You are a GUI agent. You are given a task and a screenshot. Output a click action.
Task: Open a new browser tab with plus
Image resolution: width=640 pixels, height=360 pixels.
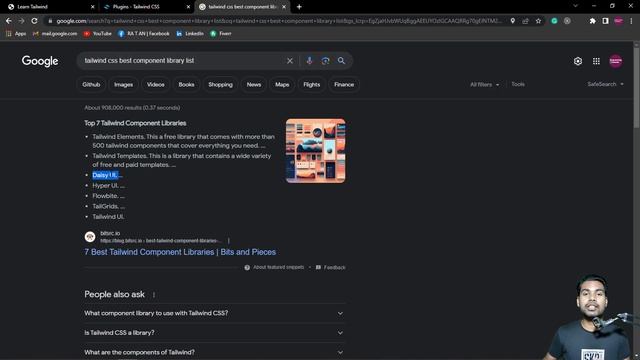[x=299, y=7]
